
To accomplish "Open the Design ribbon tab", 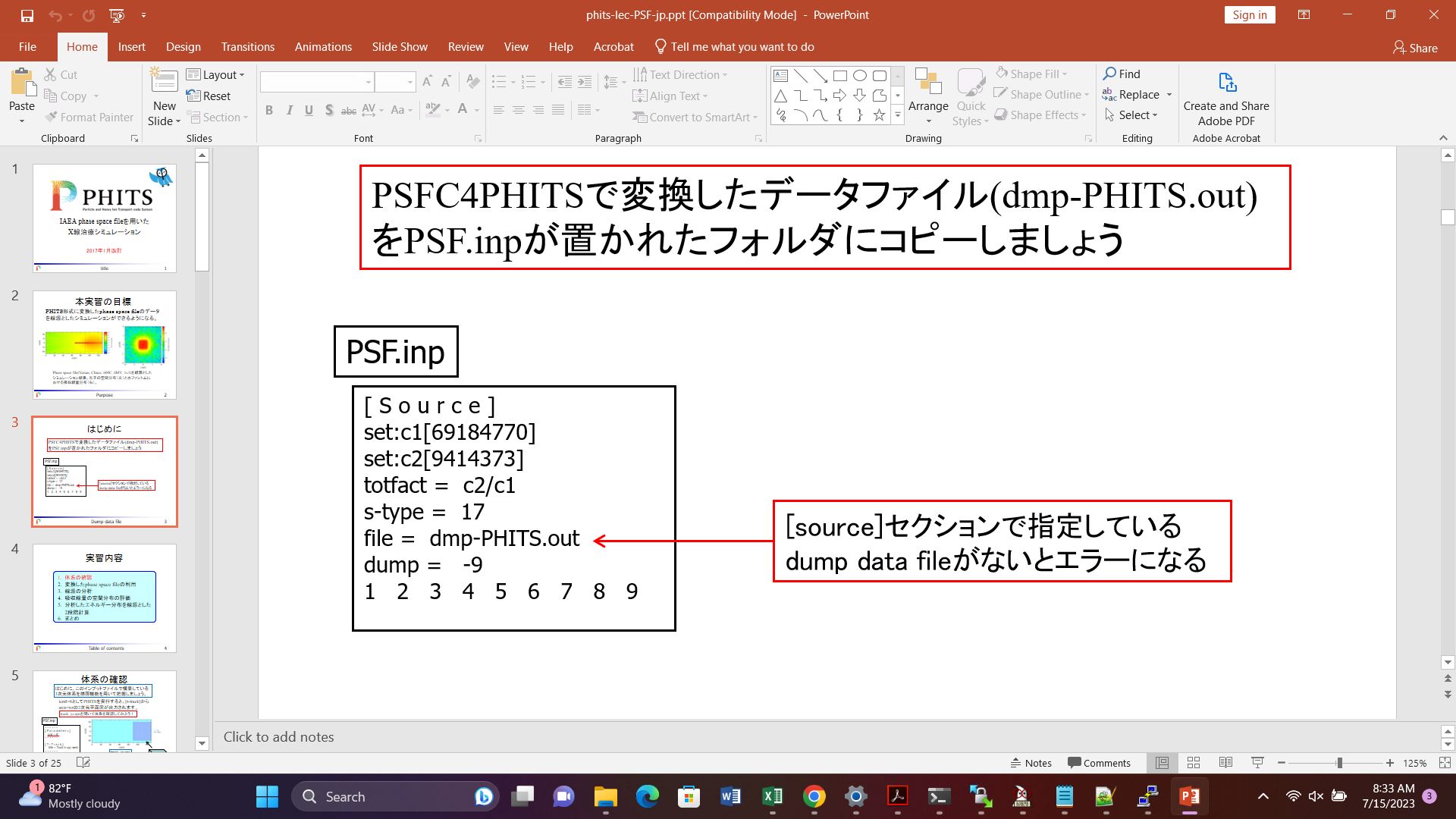I will [x=184, y=47].
